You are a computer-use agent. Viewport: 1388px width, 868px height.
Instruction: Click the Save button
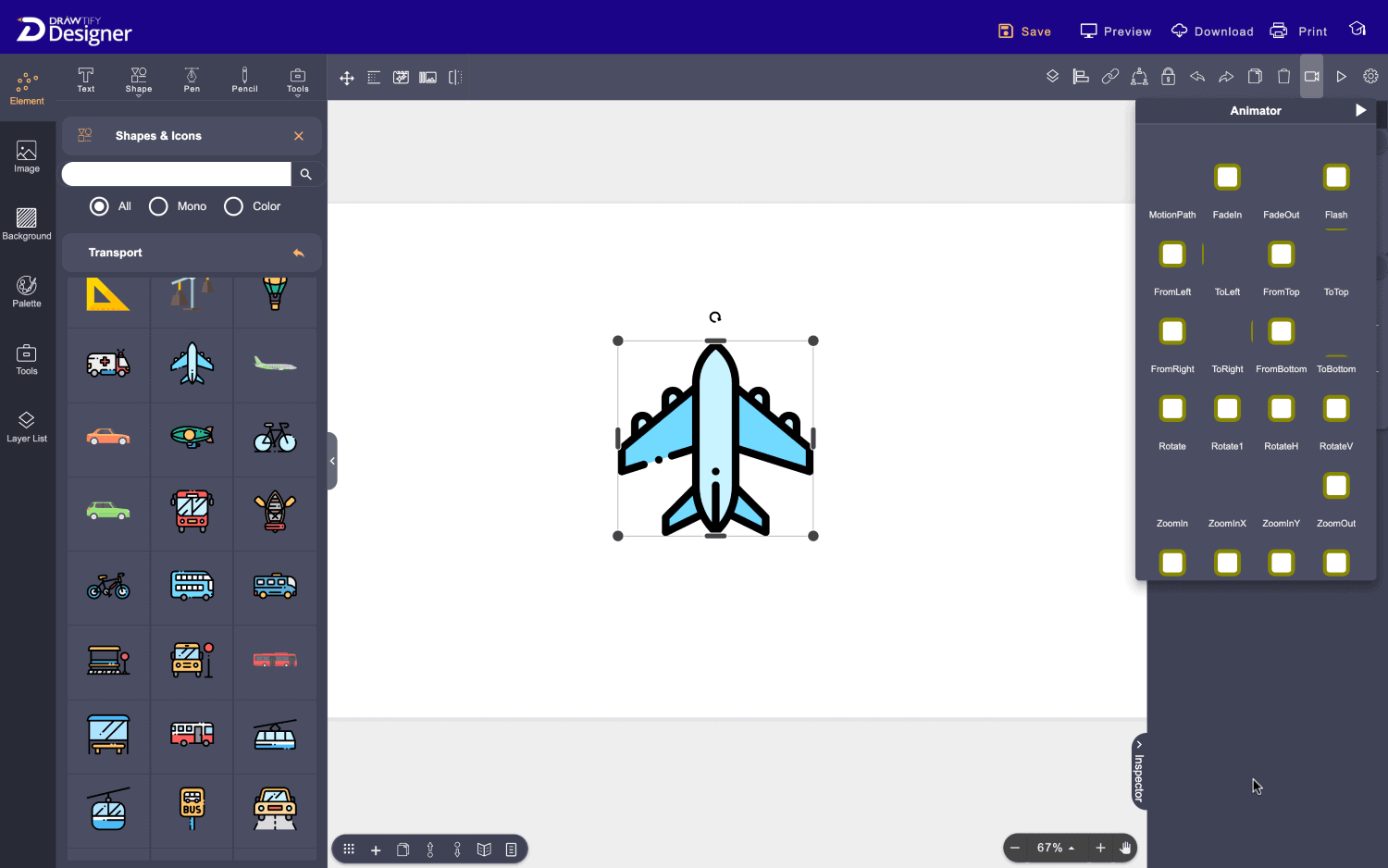point(1024,31)
